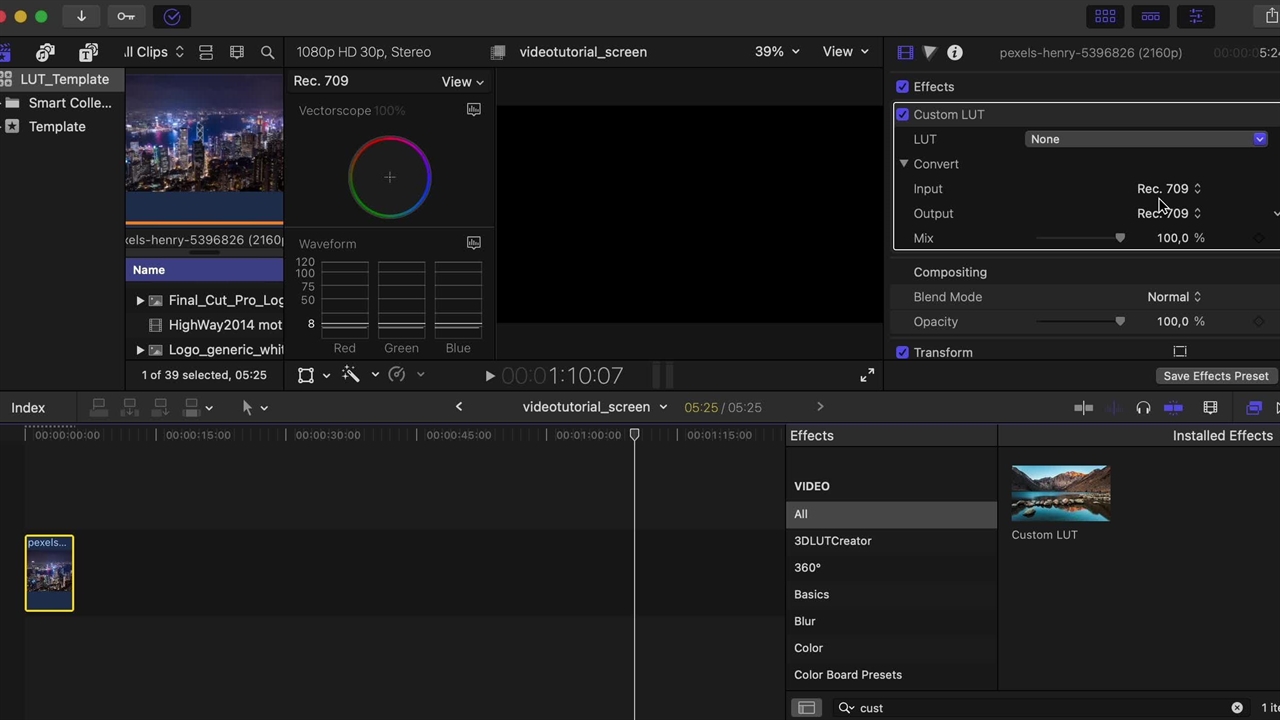Select the Color effects category
This screenshot has height=720, width=1280.
pyautogui.click(x=808, y=648)
